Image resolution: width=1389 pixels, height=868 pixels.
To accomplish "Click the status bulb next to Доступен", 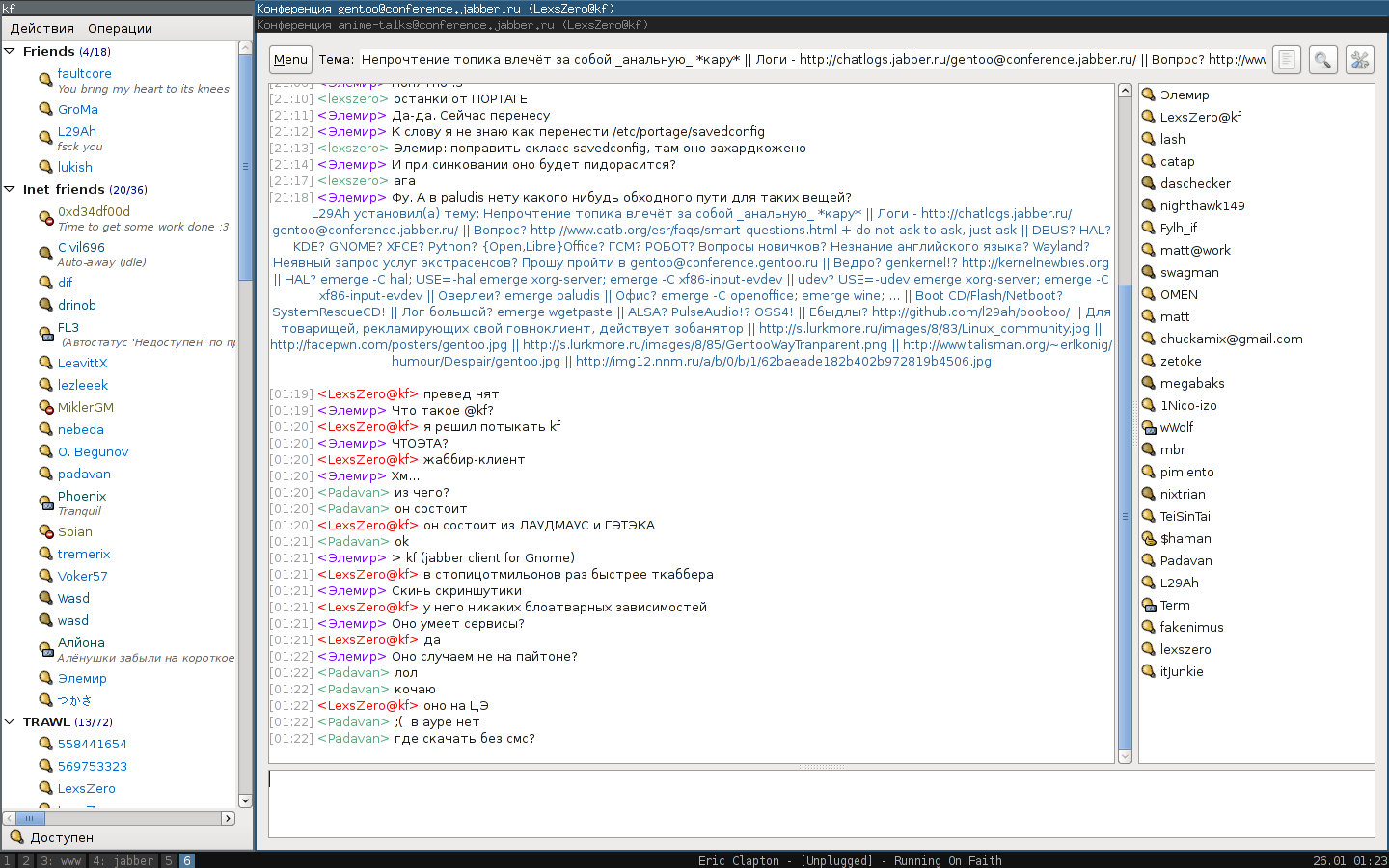I will 16,837.
